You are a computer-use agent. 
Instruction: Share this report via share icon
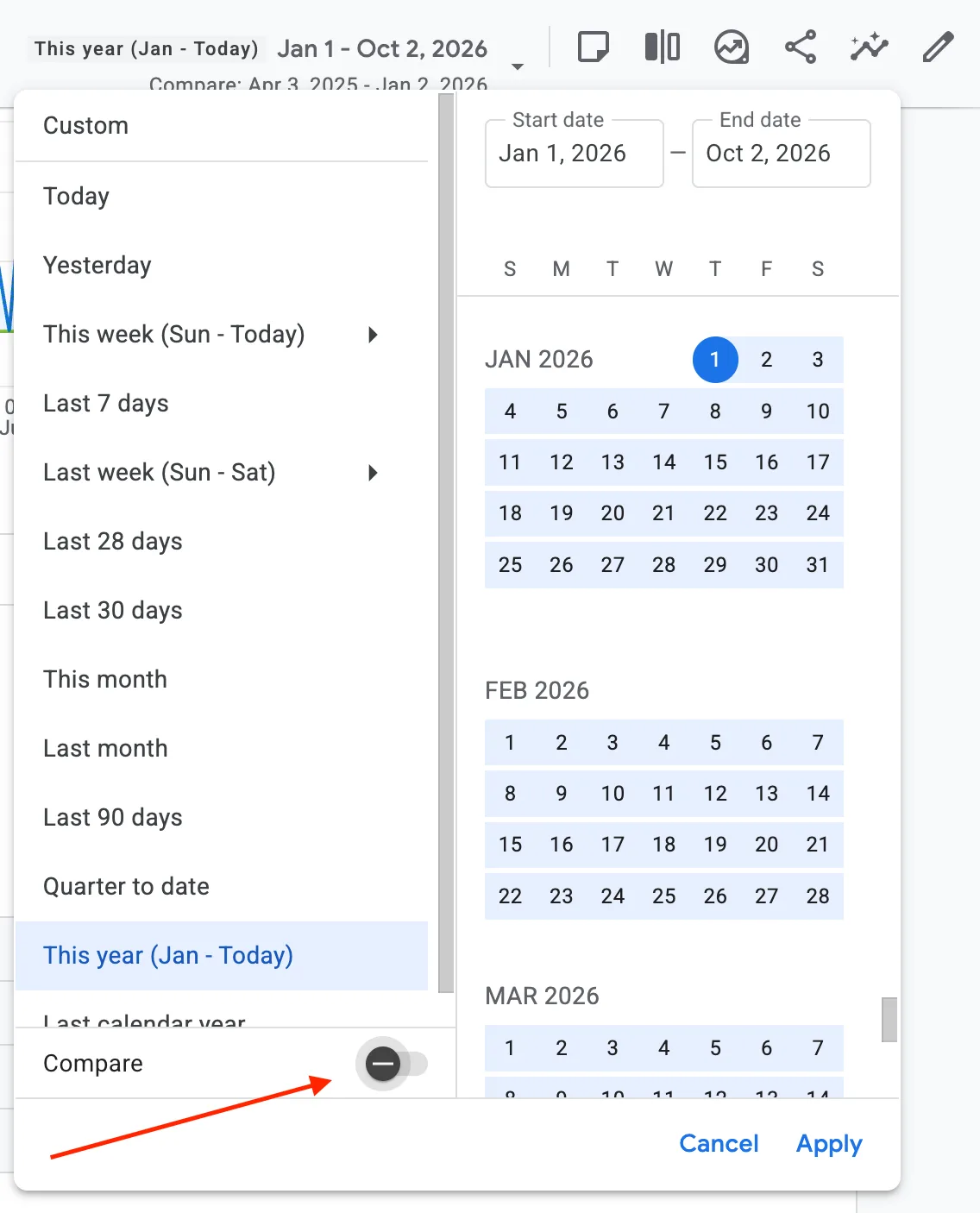tap(801, 47)
